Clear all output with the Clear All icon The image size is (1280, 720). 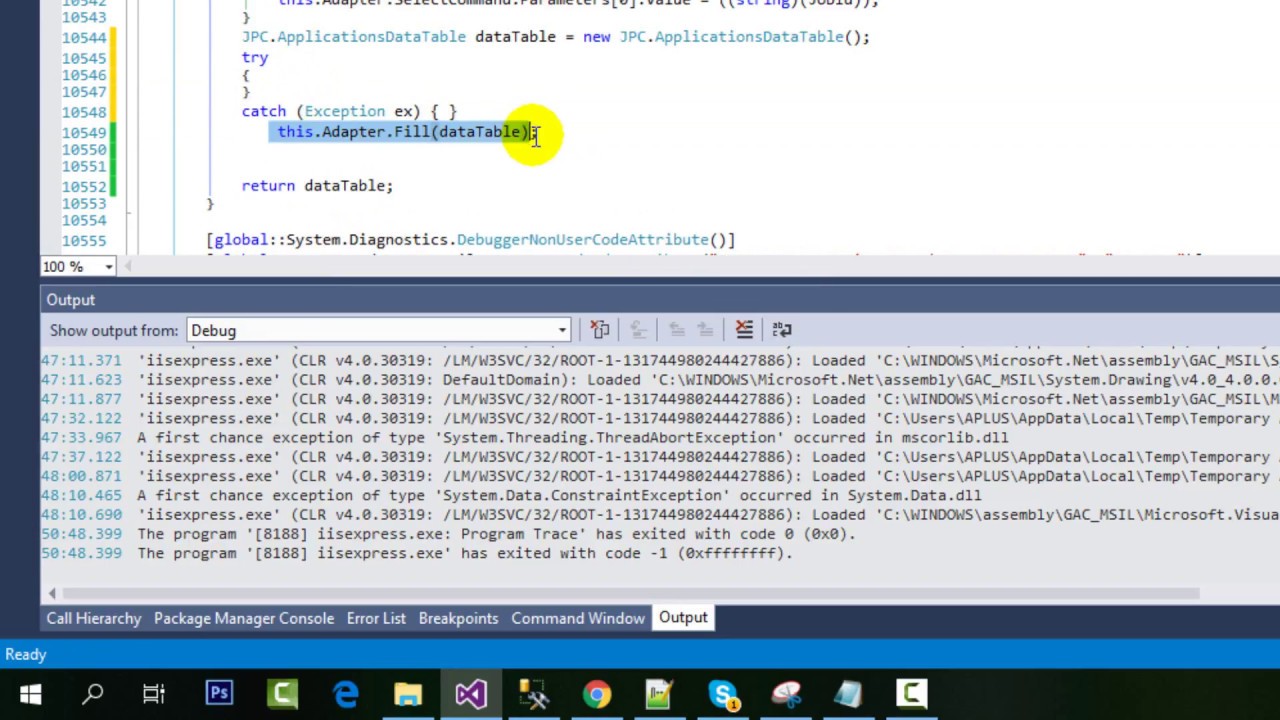pyautogui.click(x=744, y=330)
